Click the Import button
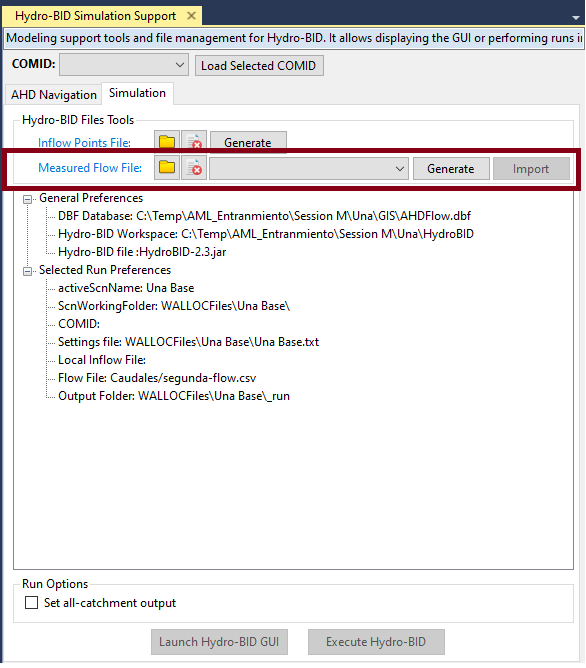 [x=531, y=169]
